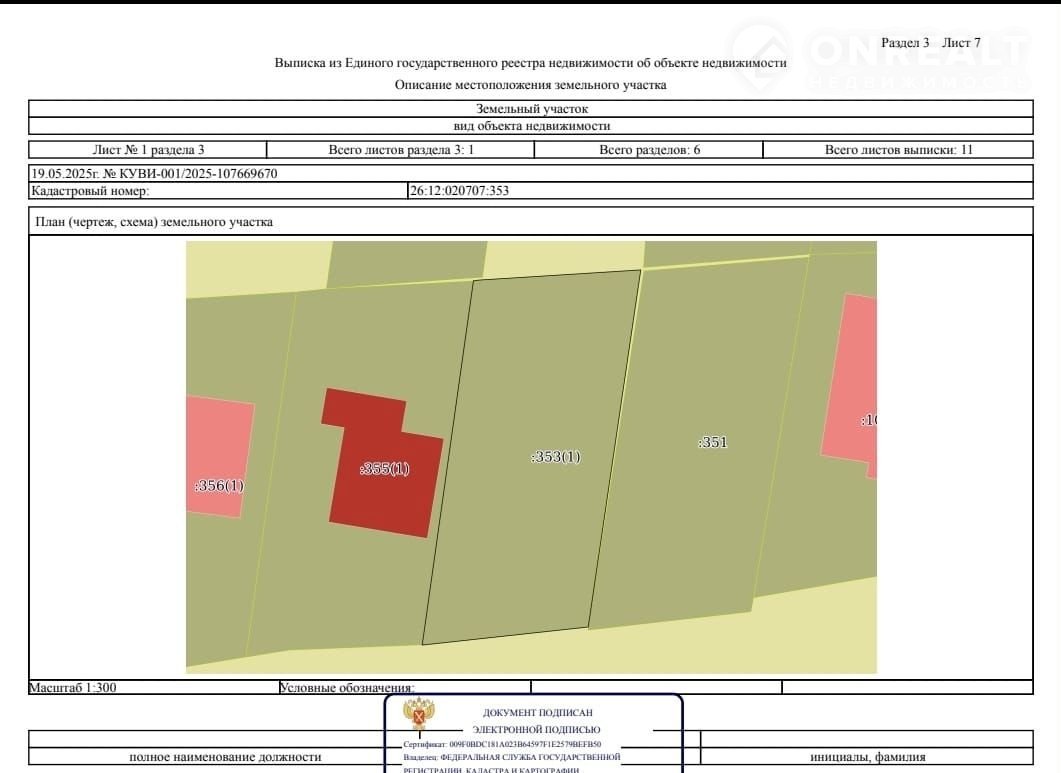Screen dimensions: 1061x773
Task: Click the cadastral number 26:12:020707:353
Action: tap(459, 191)
